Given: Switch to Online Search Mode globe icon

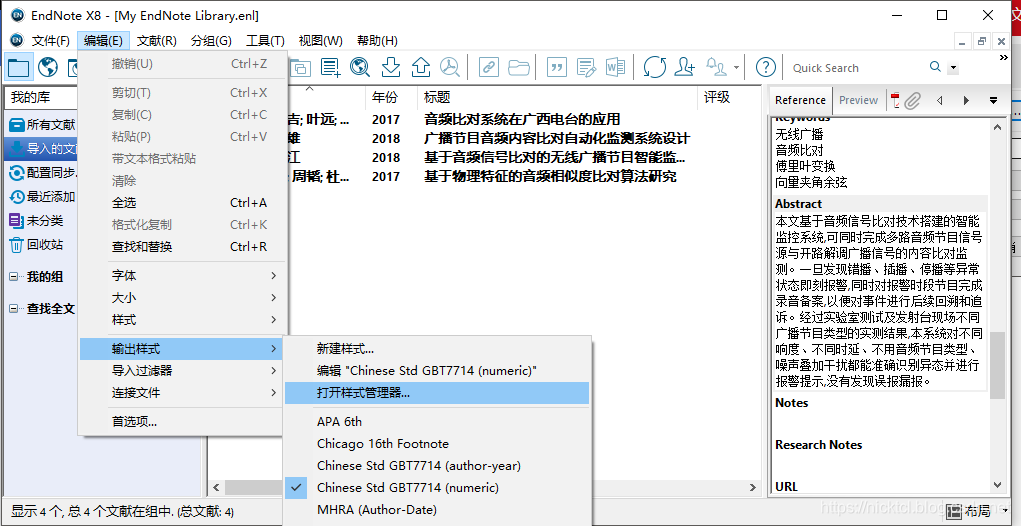Looking at the screenshot, I should point(48,67).
